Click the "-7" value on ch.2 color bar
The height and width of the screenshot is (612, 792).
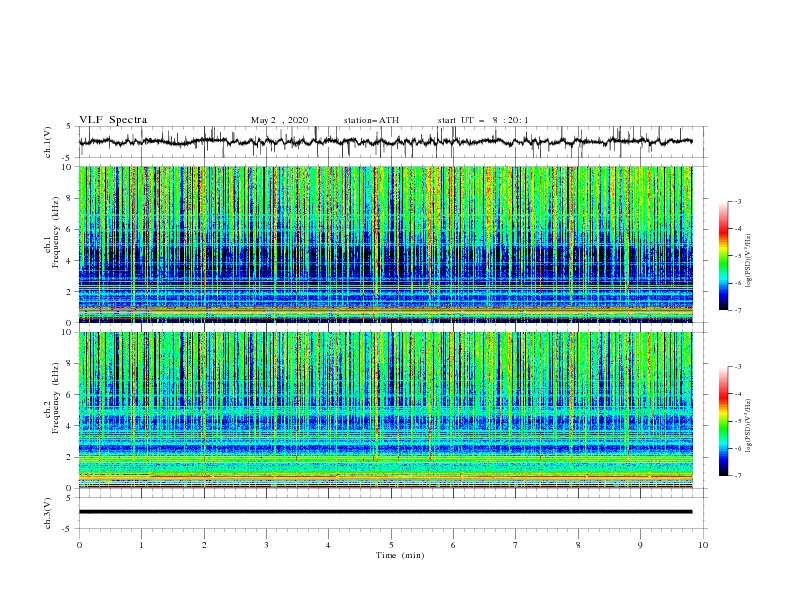(738, 476)
